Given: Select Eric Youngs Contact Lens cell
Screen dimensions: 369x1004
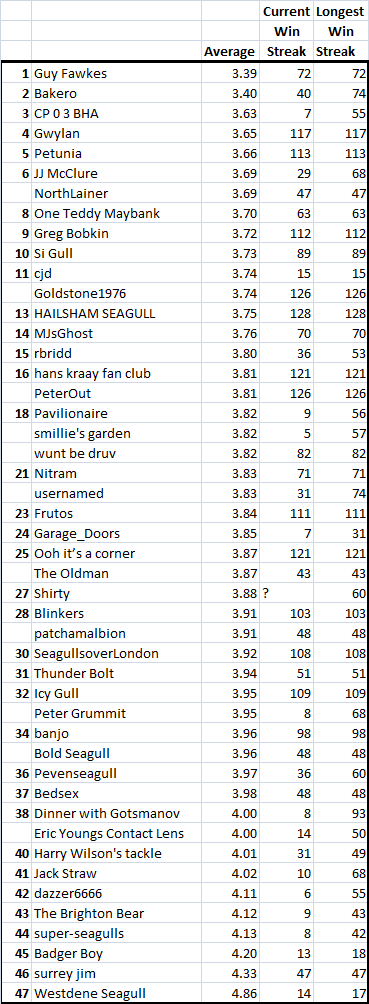Looking at the screenshot, I should pos(117,834).
